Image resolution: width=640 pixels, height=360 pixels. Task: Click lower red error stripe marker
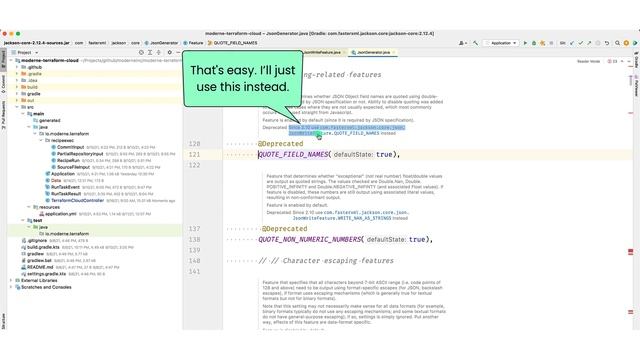coord(631,312)
